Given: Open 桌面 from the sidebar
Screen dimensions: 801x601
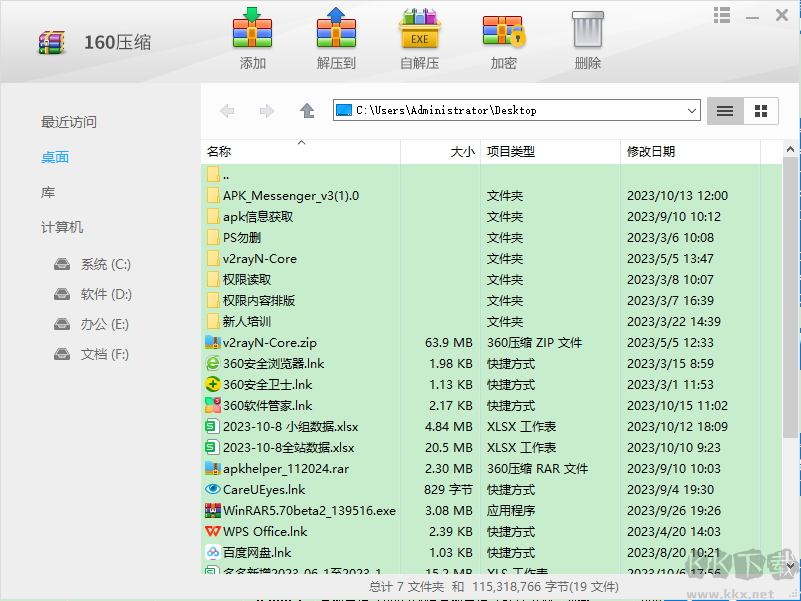Looking at the screenshot, I should [x=54, y=157].
